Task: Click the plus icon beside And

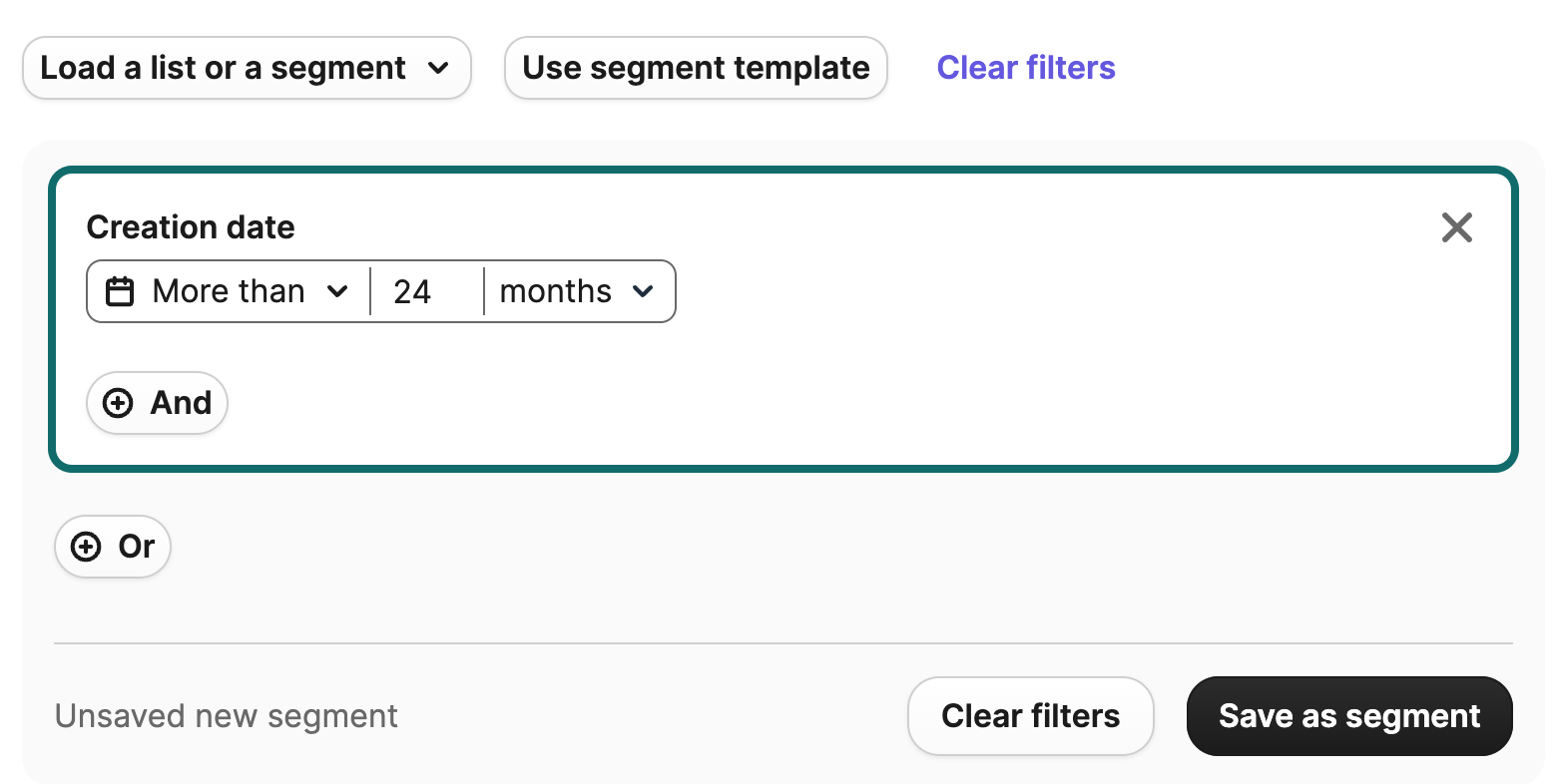Action: [x=118, y=403]
